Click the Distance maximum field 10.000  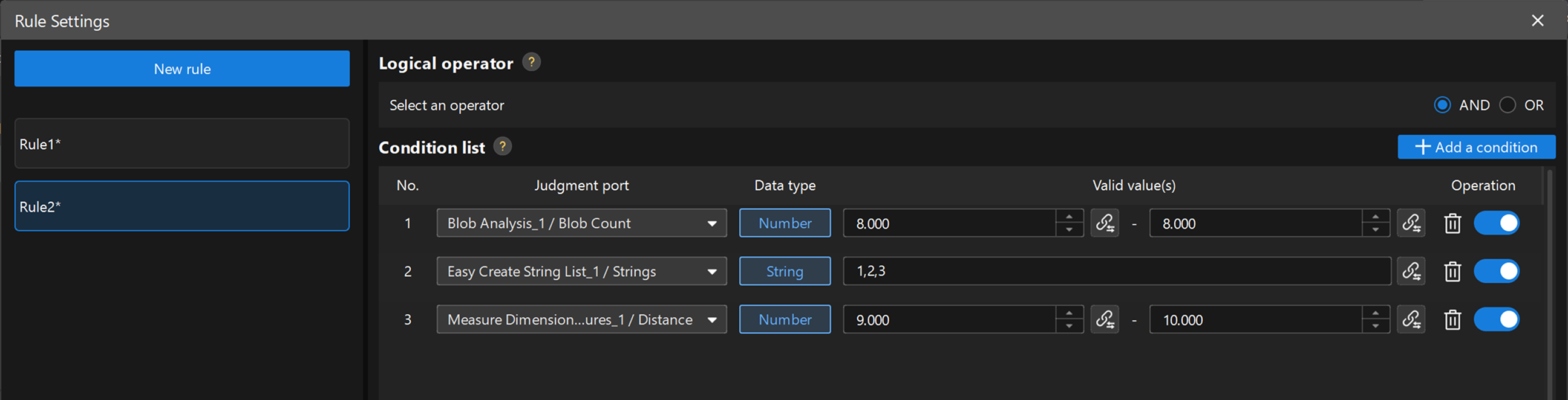(1256, 319)
